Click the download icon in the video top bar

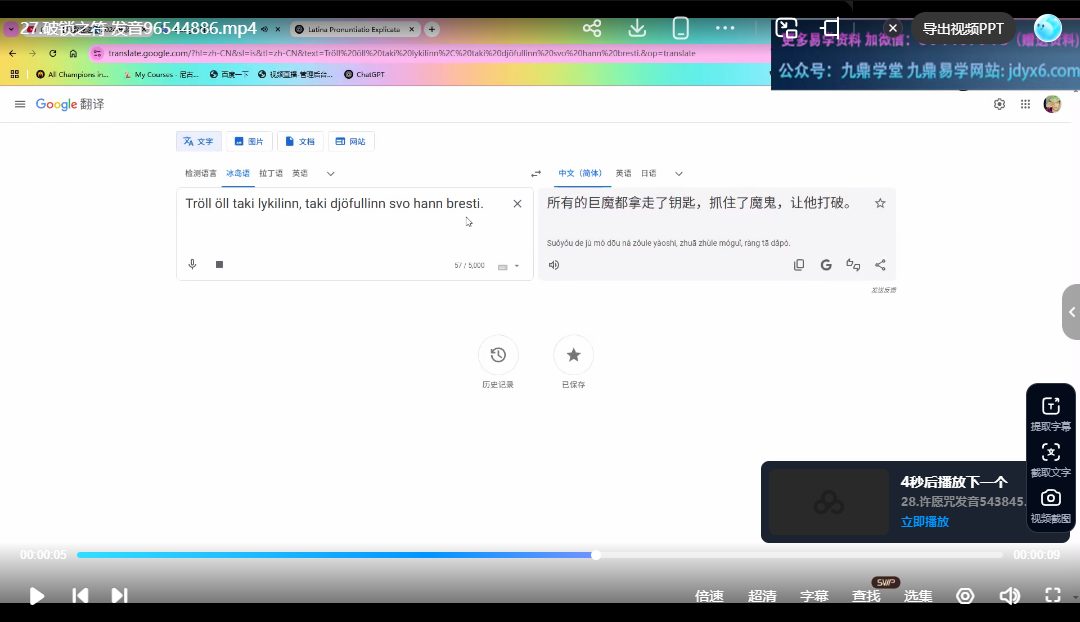pos(637,28)
